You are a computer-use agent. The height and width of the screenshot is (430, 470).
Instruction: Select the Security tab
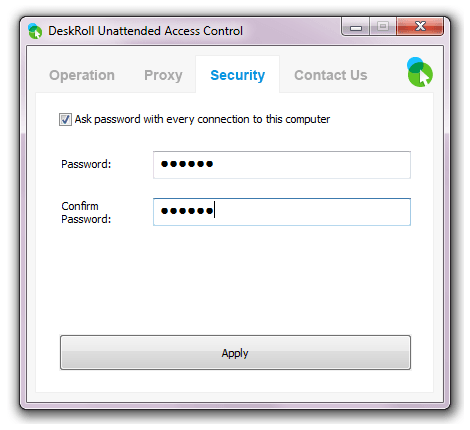[x=238, y=75]
